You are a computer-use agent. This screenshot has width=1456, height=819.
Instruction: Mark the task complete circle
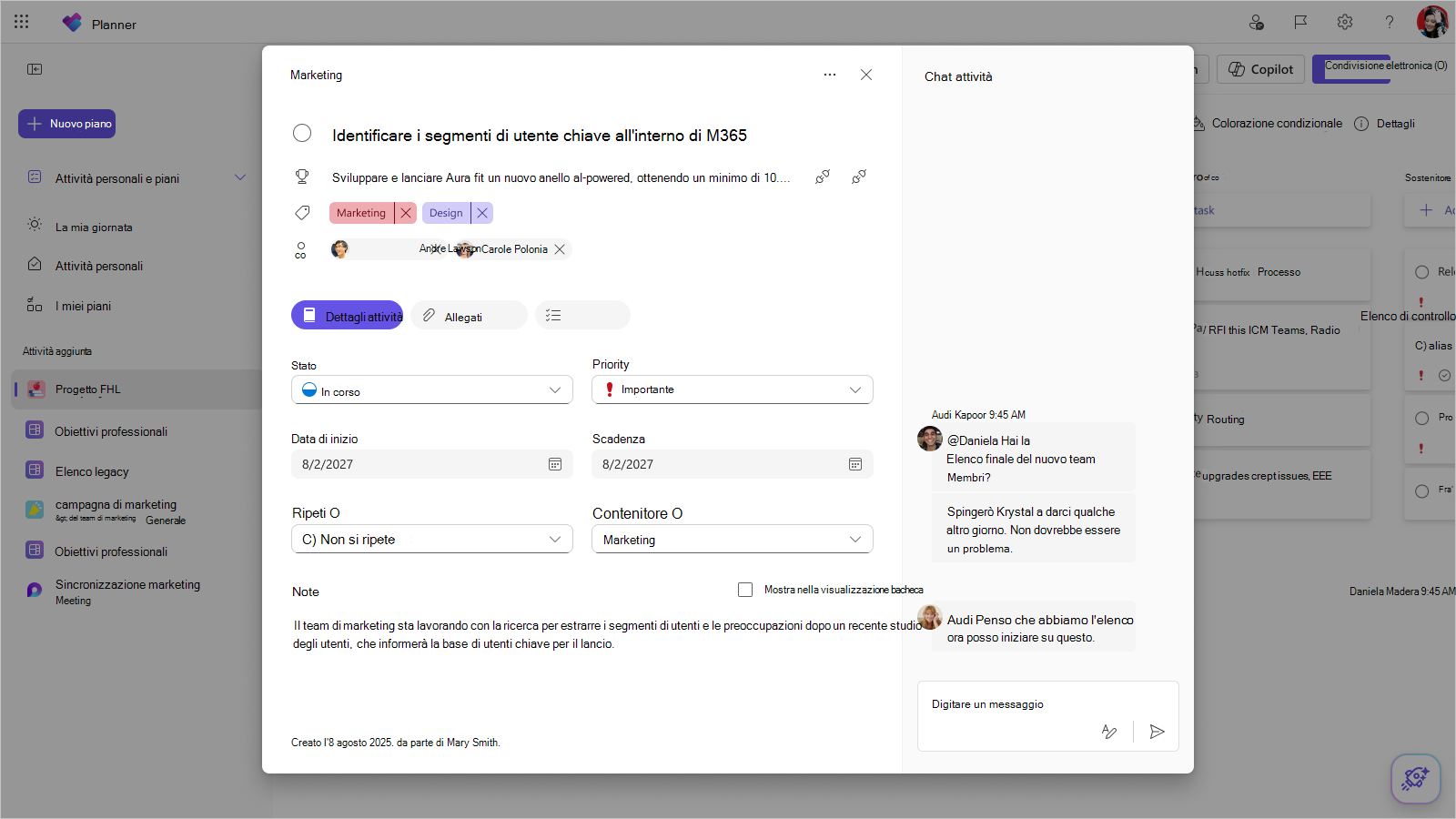(x=302, y=134)
